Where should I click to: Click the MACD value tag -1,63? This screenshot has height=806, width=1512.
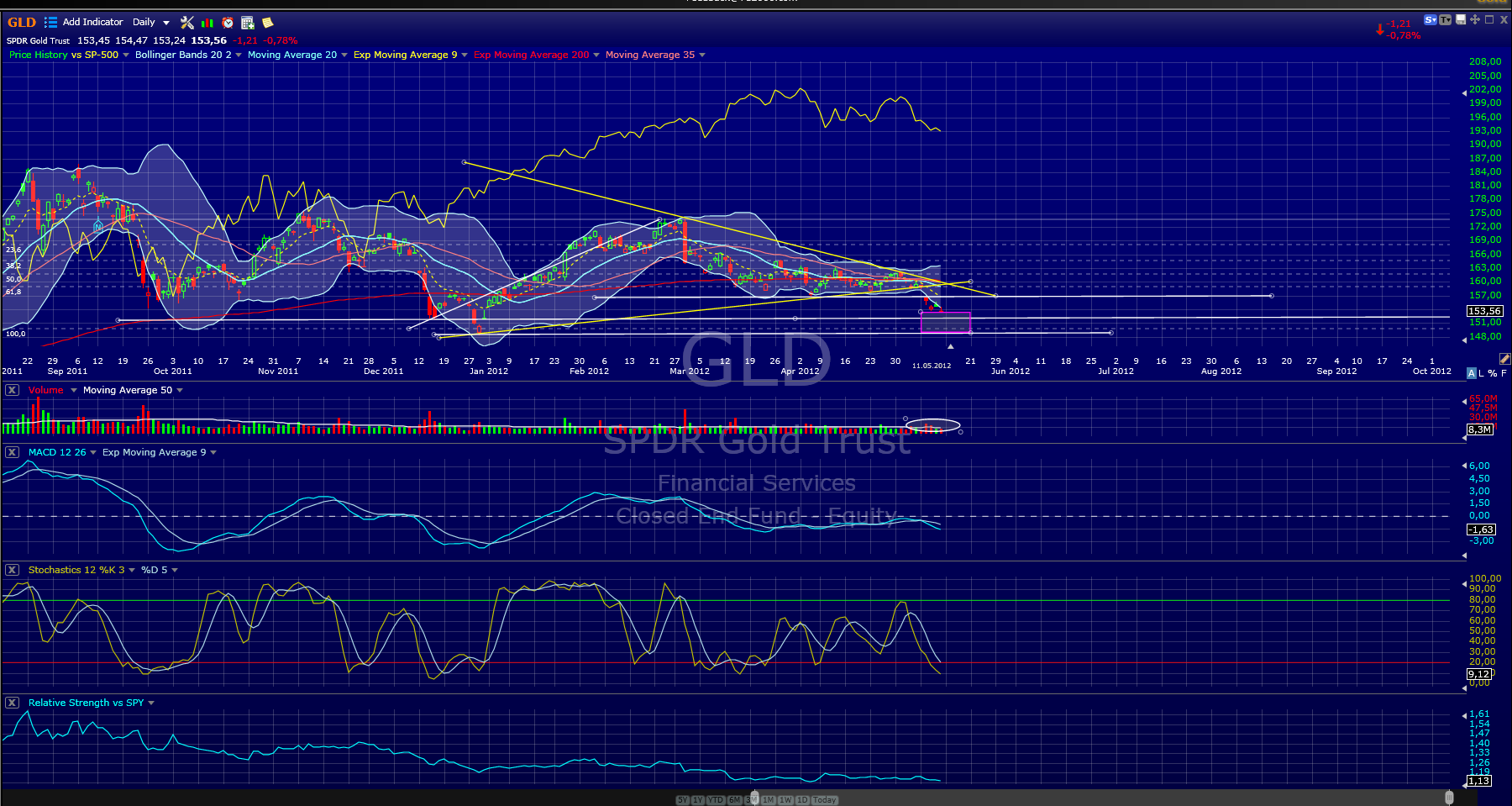(x=1481, y=529)
